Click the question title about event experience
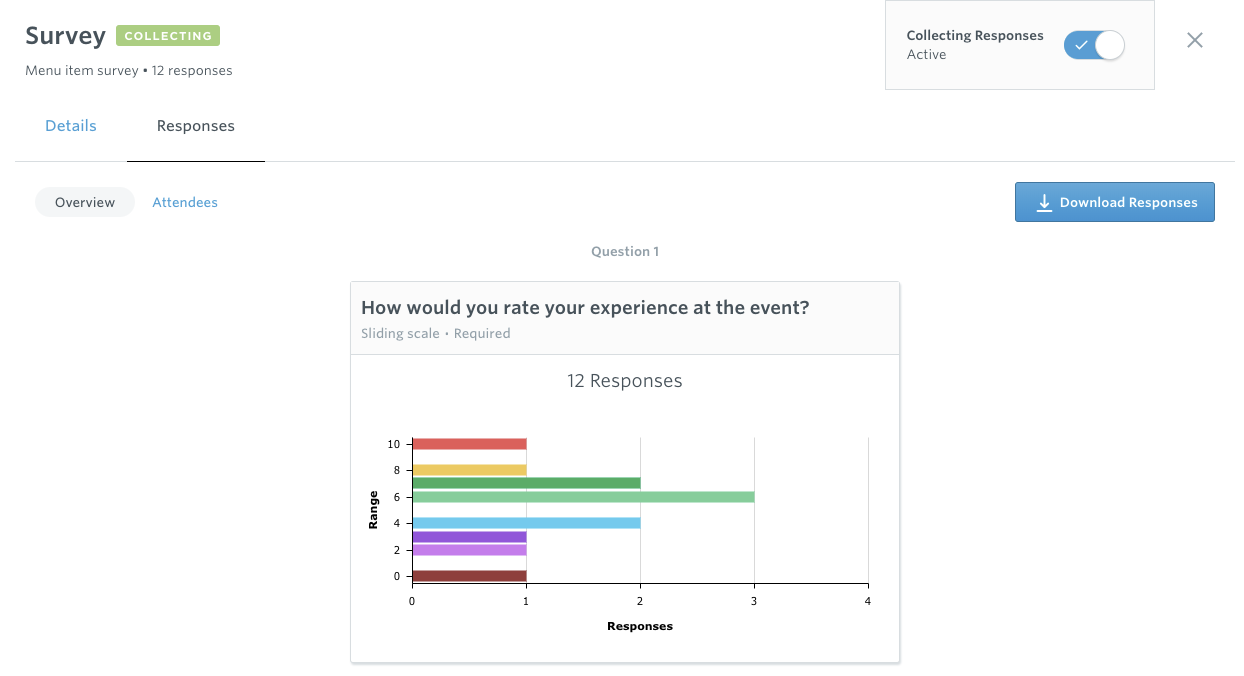Screen dimensions: 1244x676 pyautogui.click(x=585, y=308)
